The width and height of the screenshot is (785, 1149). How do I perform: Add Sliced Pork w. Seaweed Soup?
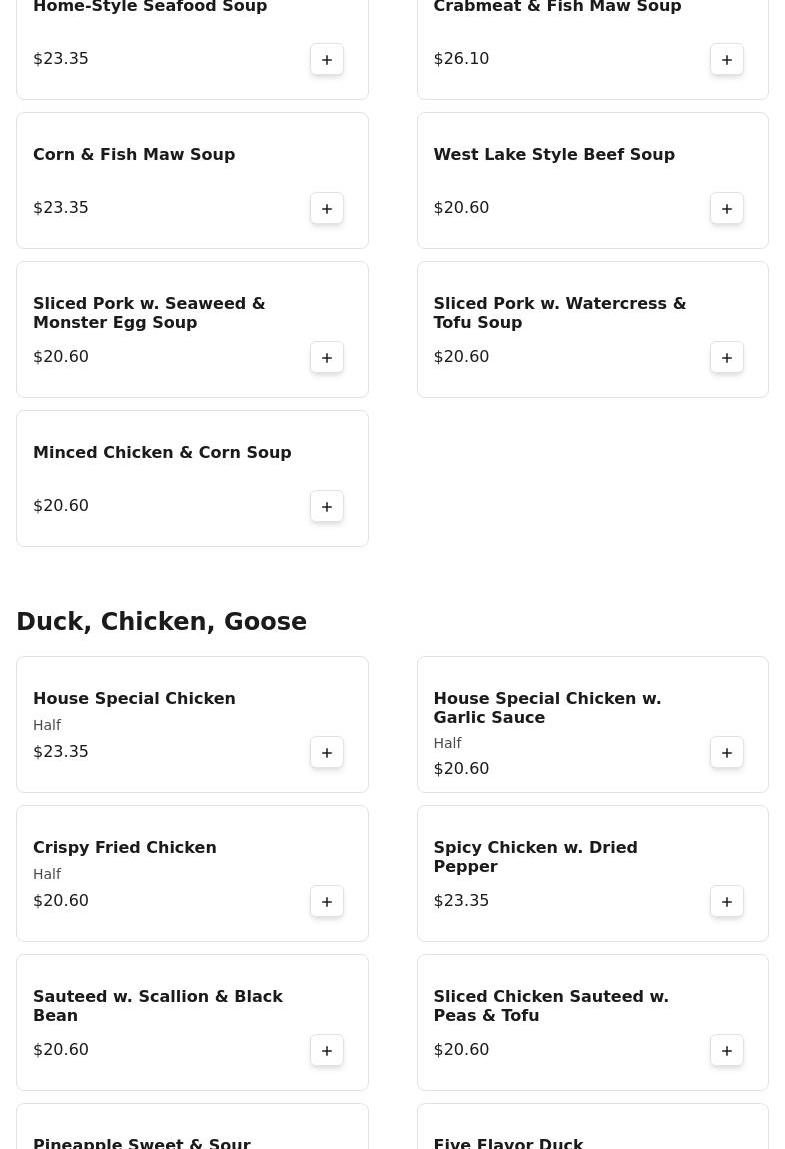(x=327, y=358)
